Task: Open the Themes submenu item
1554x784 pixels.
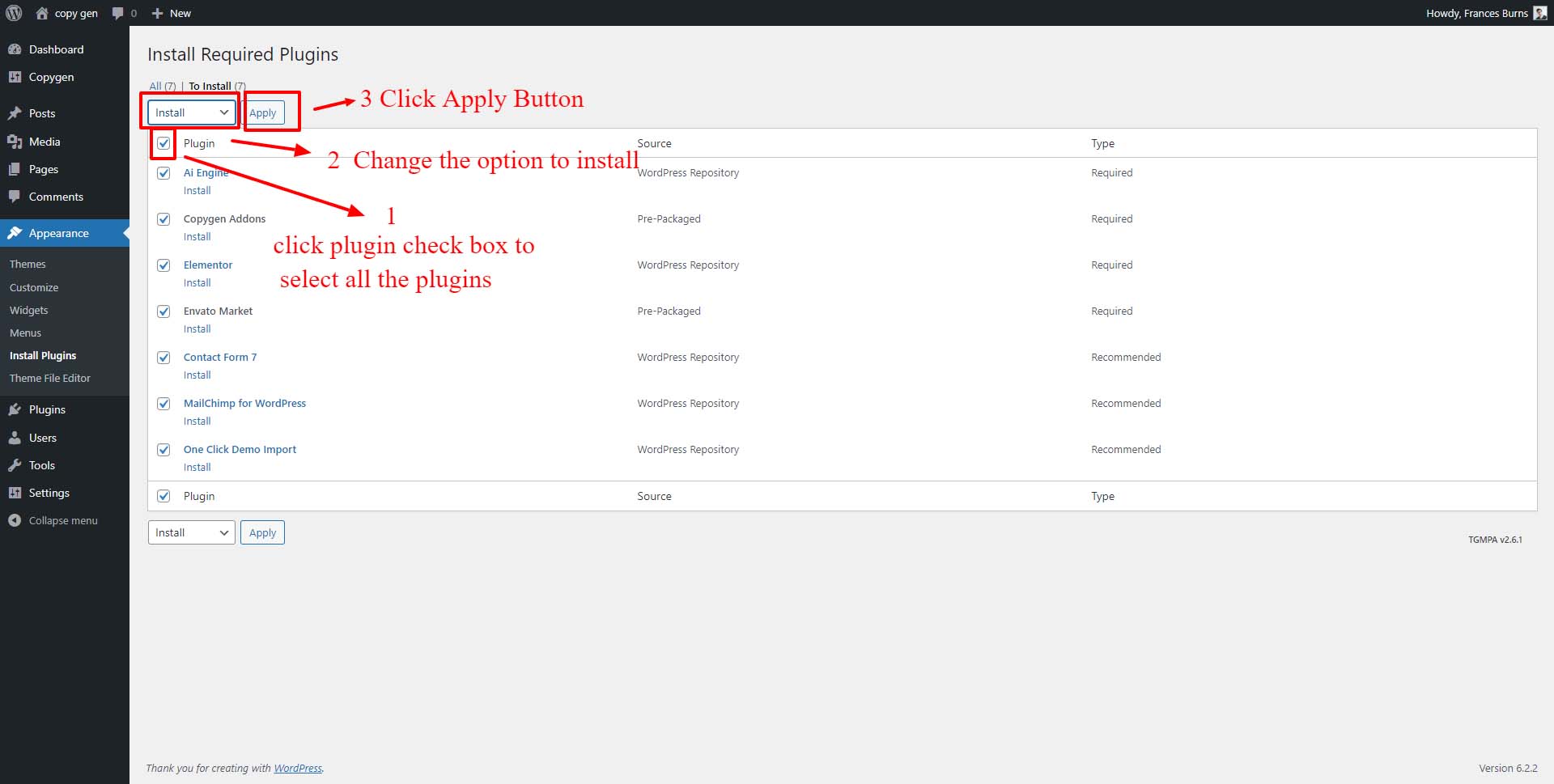Action: (28, 264)
